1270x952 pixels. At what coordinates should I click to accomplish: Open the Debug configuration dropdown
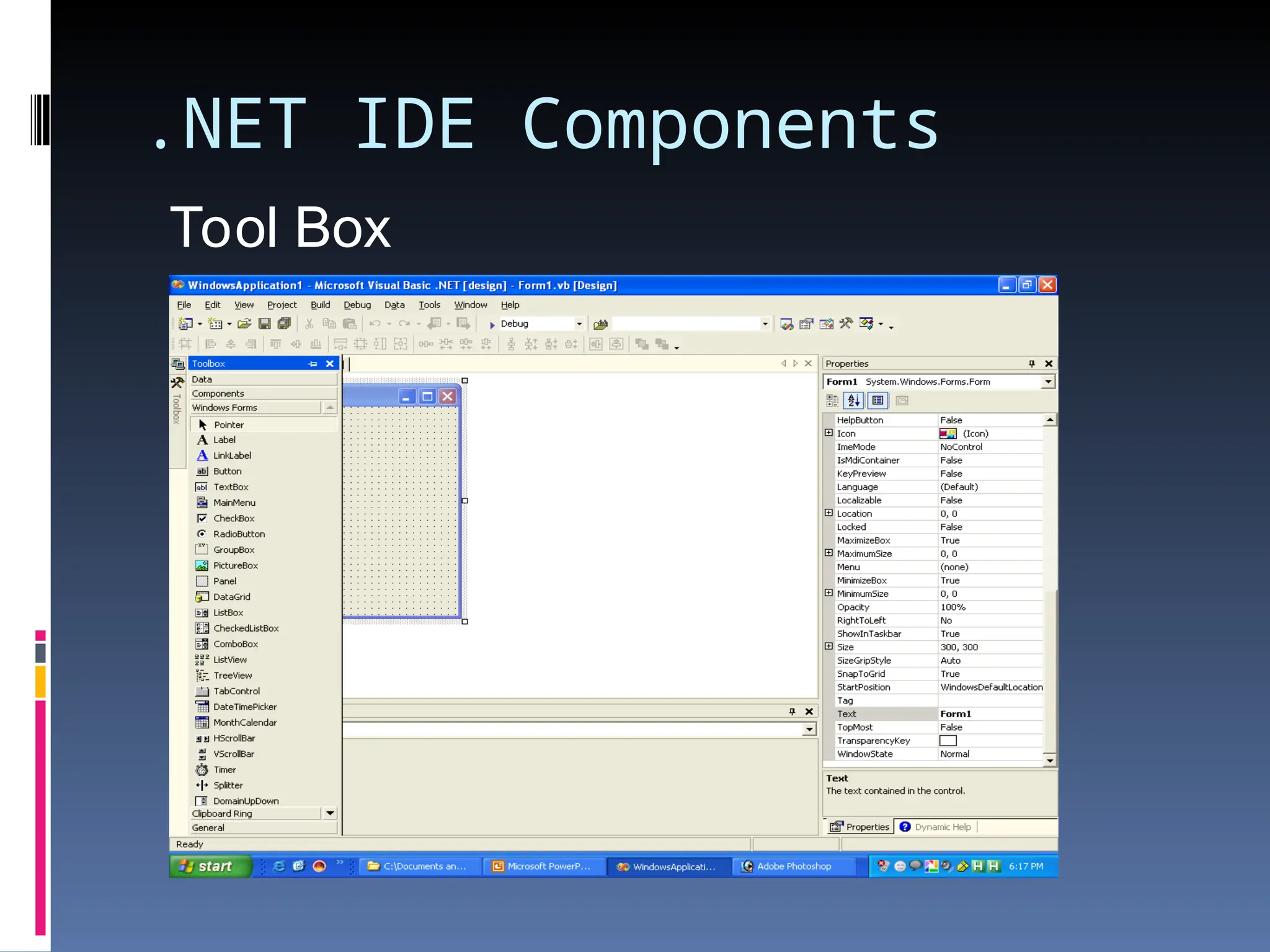tap(579, 324)
